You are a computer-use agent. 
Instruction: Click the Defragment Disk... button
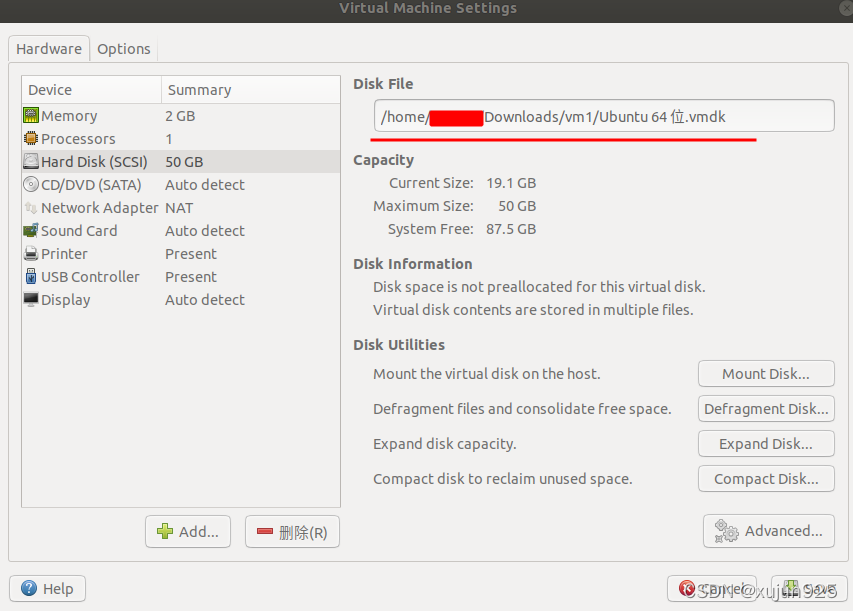click(766, 409)
